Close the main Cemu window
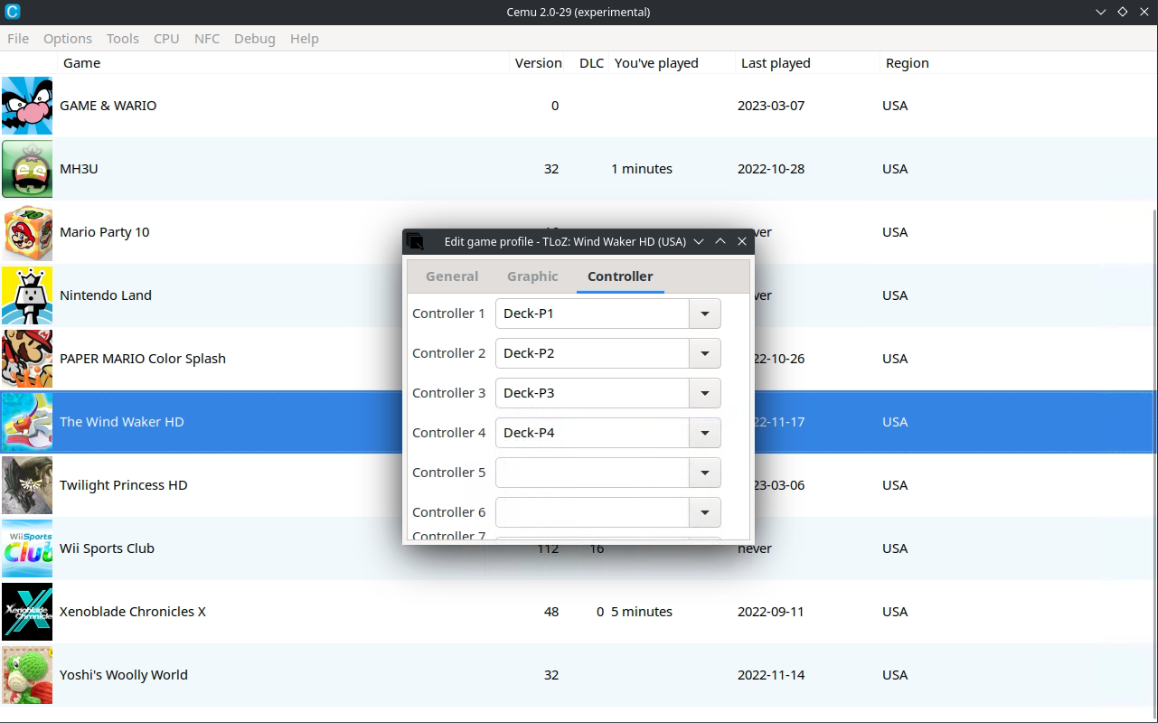This screenshot has width=1158, height=723. tap(1144, 12)
